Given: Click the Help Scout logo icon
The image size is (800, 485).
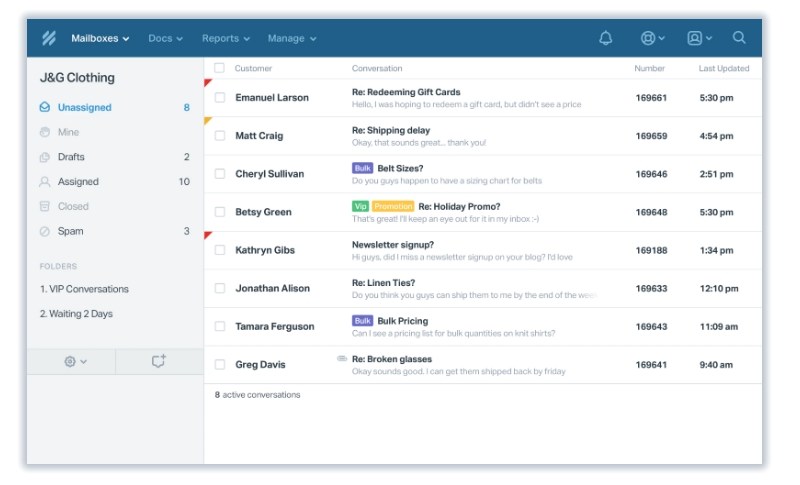Looking at the screenshot, I should click(49, 38).
